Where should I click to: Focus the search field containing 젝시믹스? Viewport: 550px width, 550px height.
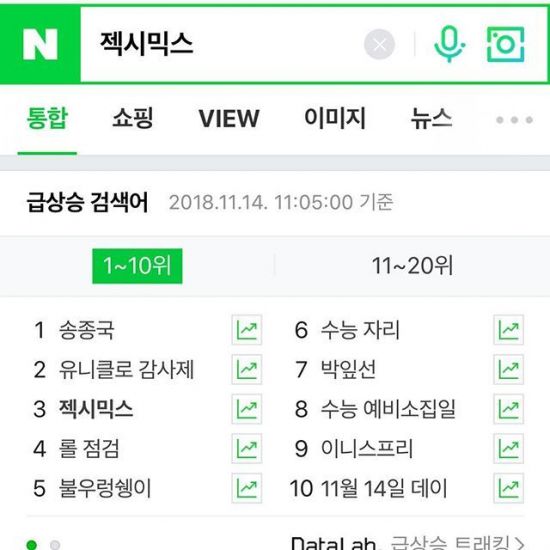(221, 45)
